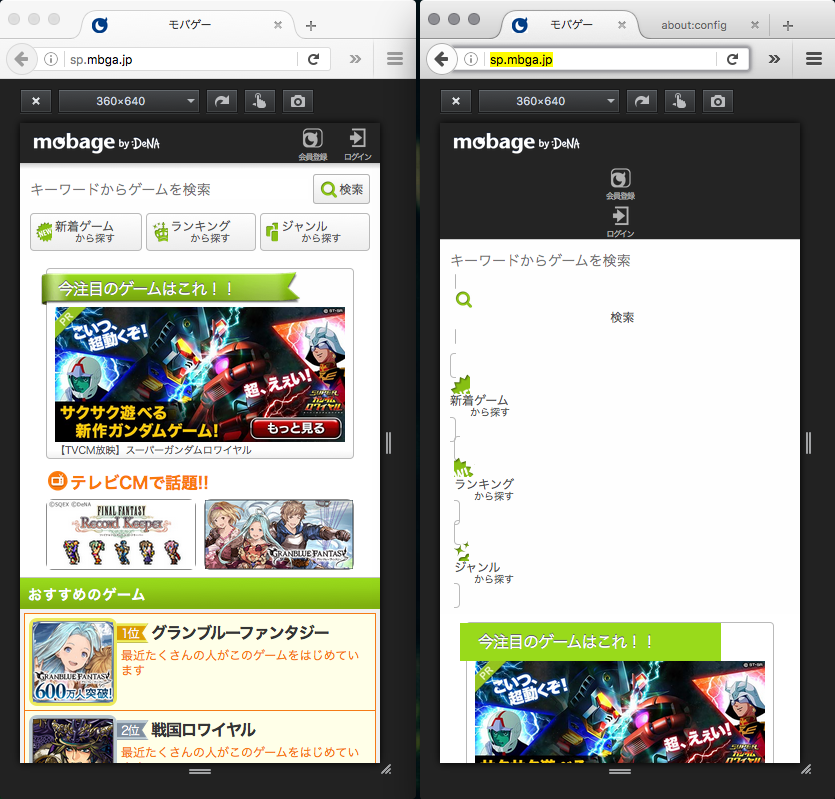Close モバゲー tab in right window

pyautogui.click(x=621, y=25)
